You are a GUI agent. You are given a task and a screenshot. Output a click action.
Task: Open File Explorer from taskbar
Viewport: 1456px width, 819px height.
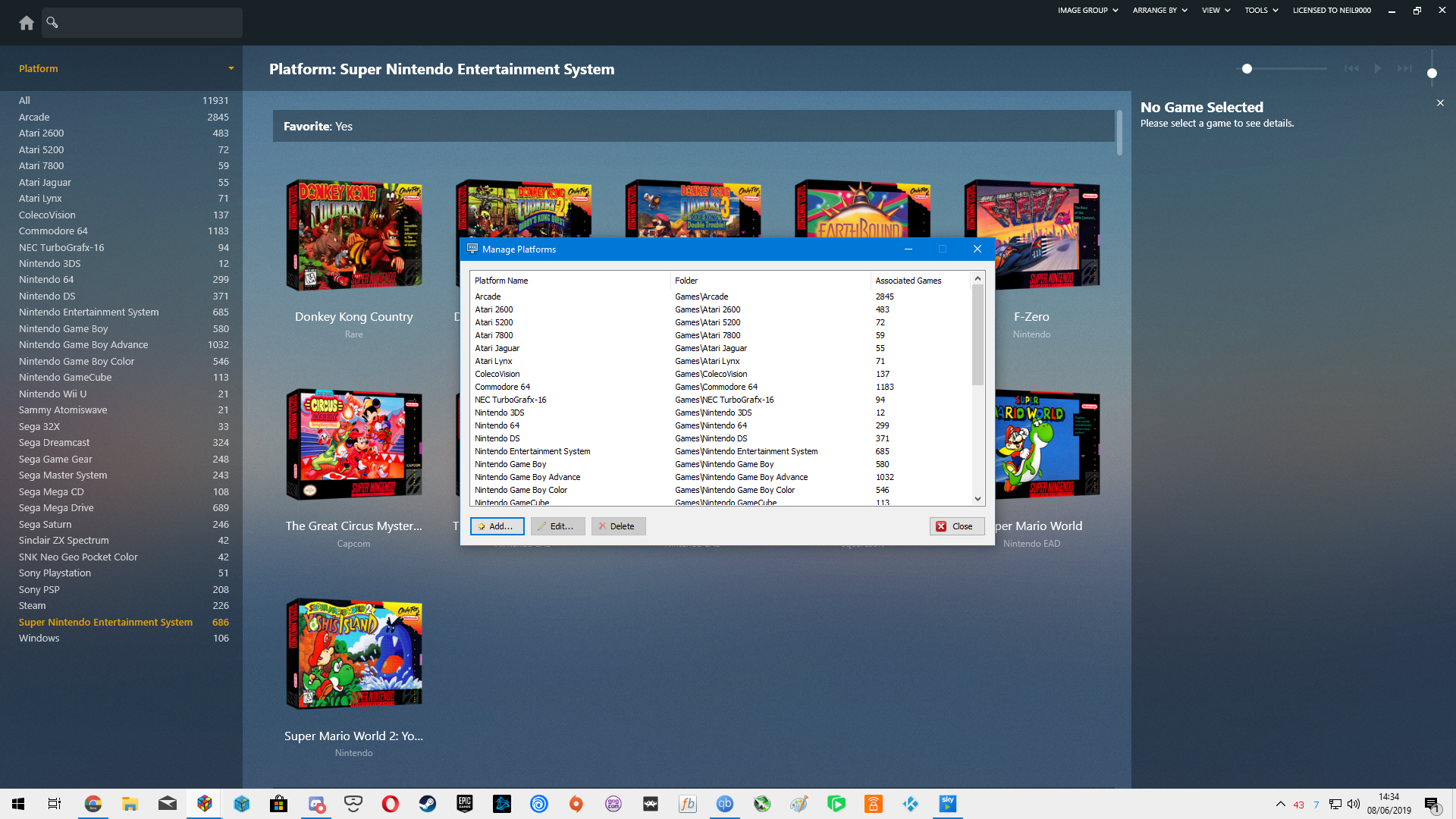click(x=130, y=804)
